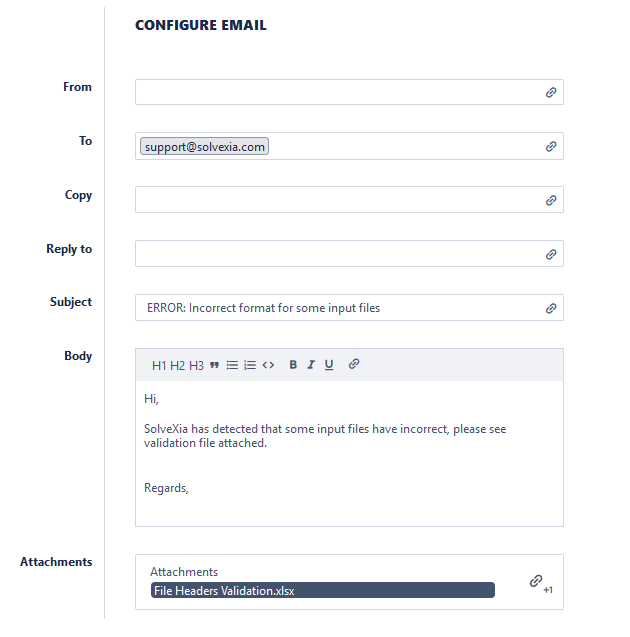Insert a blockquote in the body
This screenshot has height=637, width=630.
coord(214,365)
